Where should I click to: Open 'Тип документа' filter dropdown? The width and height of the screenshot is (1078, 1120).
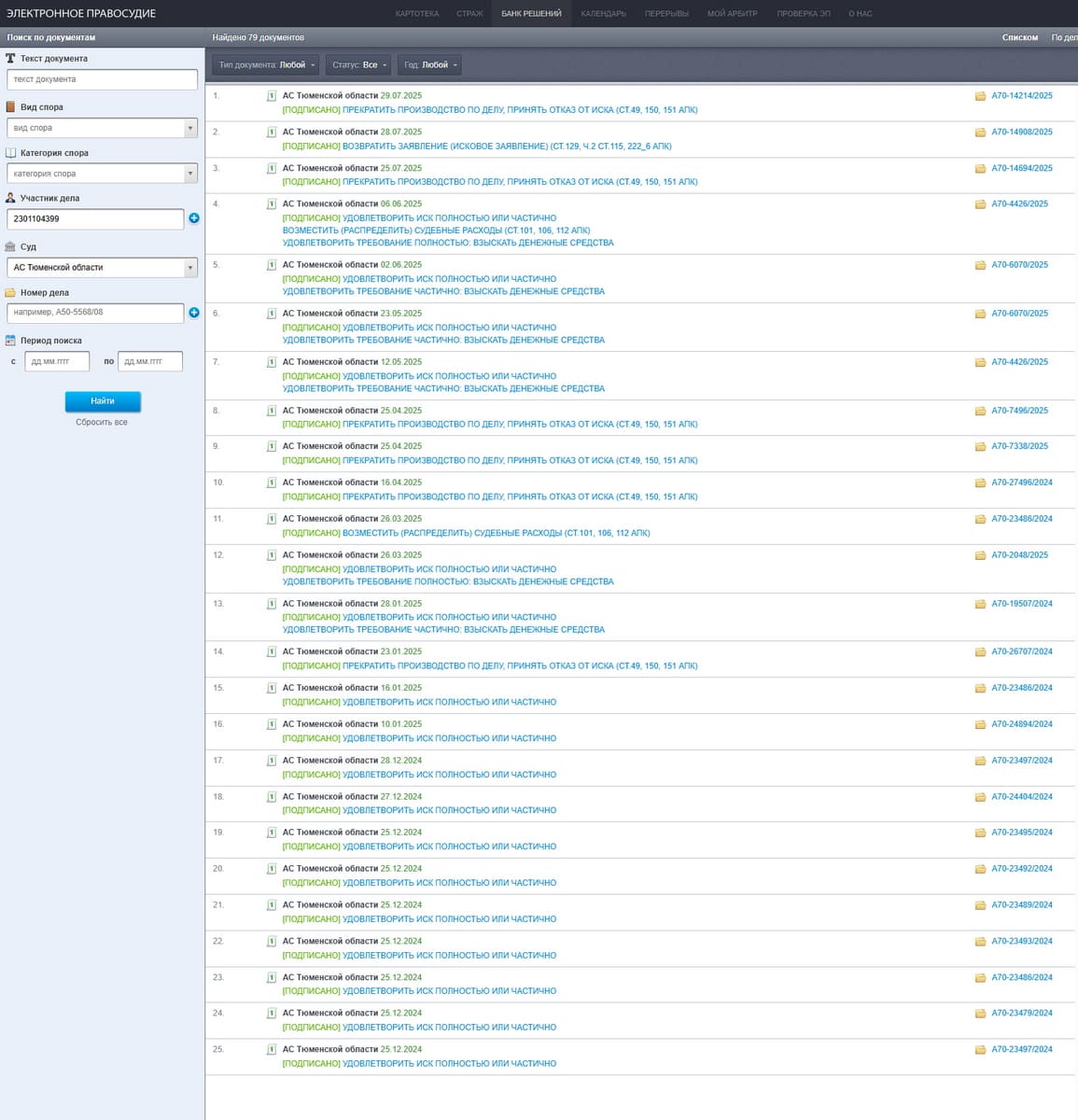[266, 65]
